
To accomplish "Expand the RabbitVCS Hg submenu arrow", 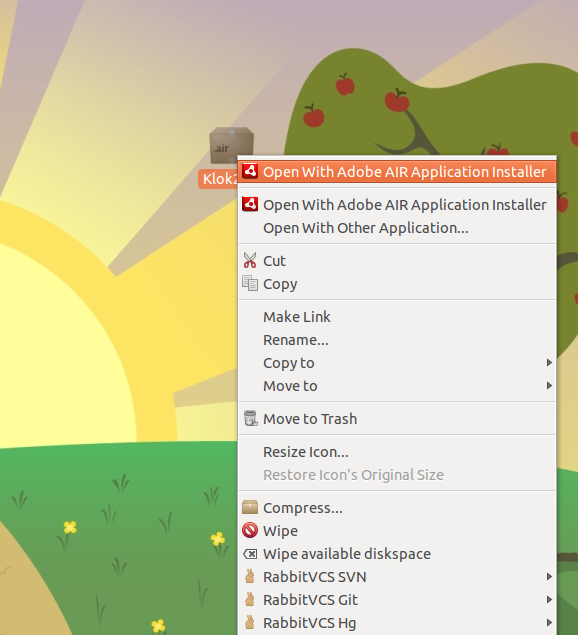I will click(x=549, y=622).
